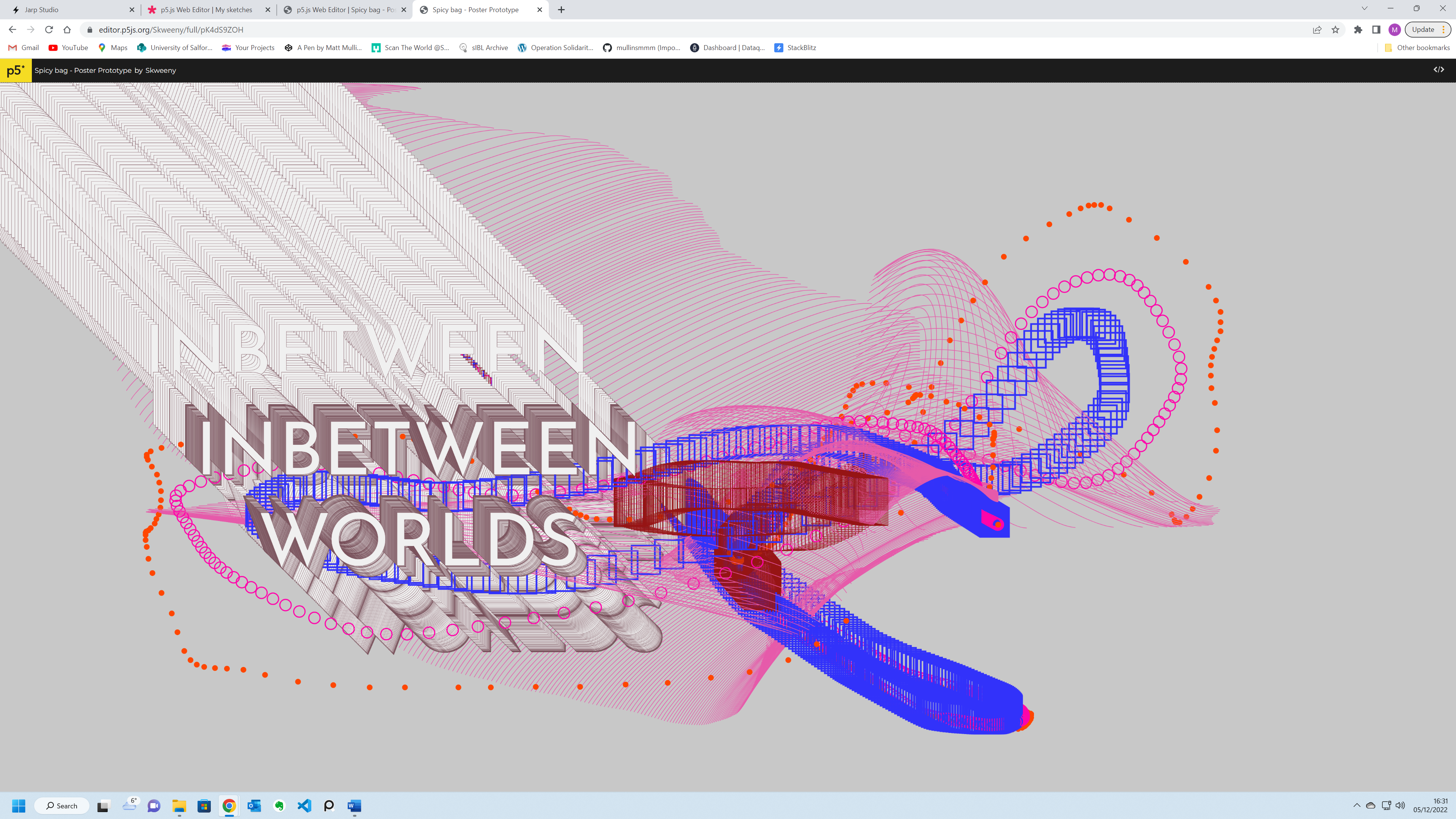Open the code editor view icon
The width and height of the screenshot is (1456, 819).
coord(1439,69)
